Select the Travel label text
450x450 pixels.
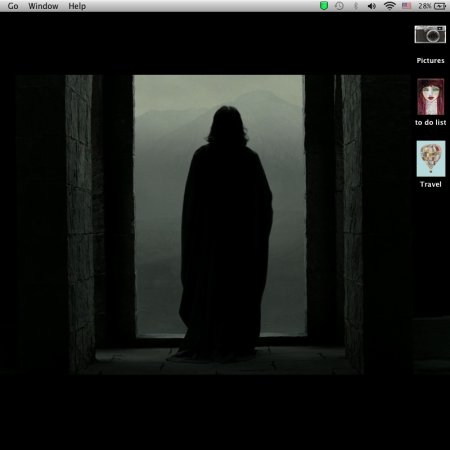point(430,184)
